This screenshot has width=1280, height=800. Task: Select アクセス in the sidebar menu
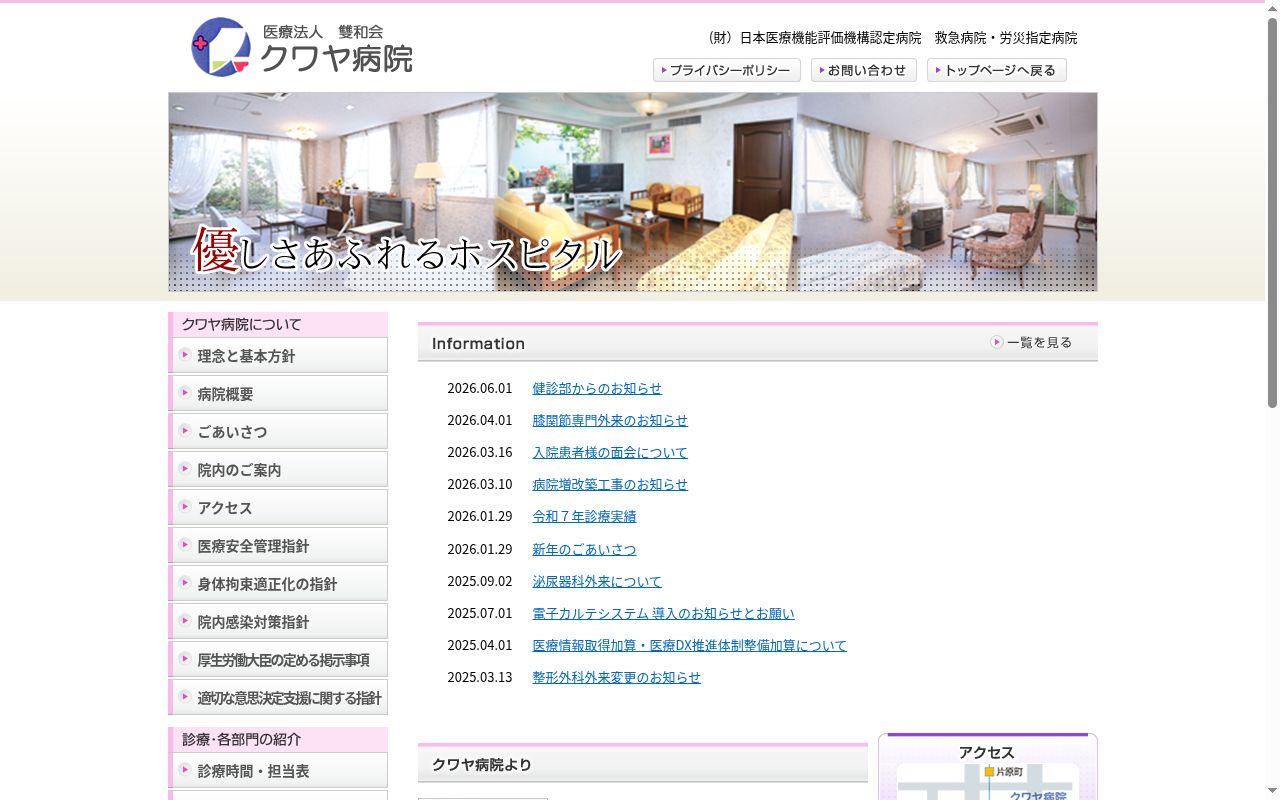click(278, 507)
